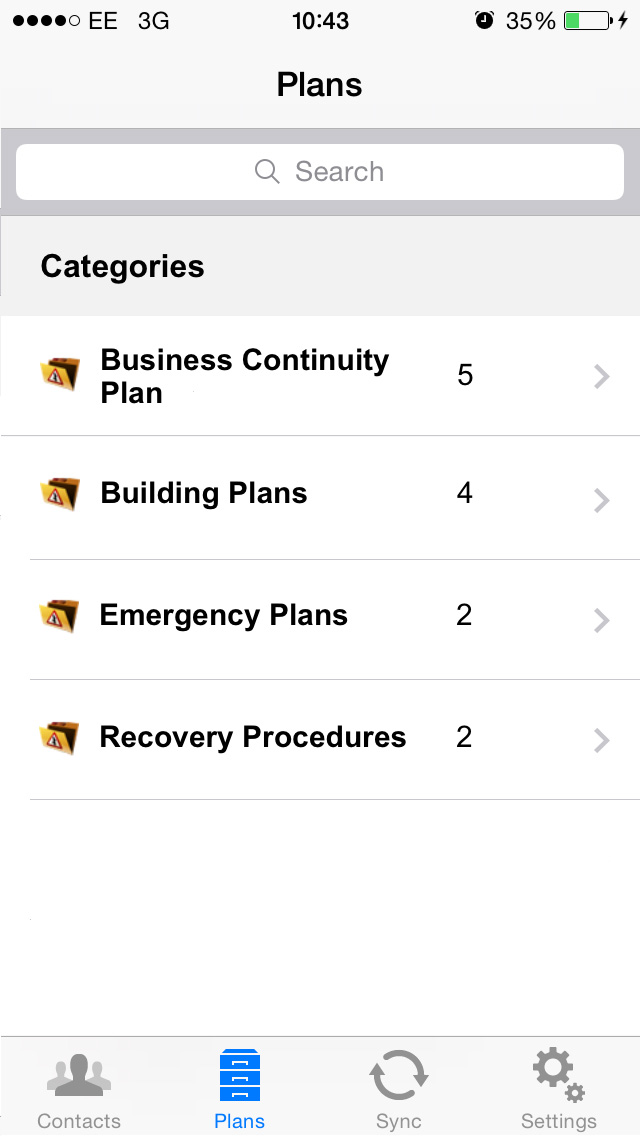This screenshot has height=1136, width=640.
Task: Open the Contacts tab icon
Action: click(x=79, y=1075)
